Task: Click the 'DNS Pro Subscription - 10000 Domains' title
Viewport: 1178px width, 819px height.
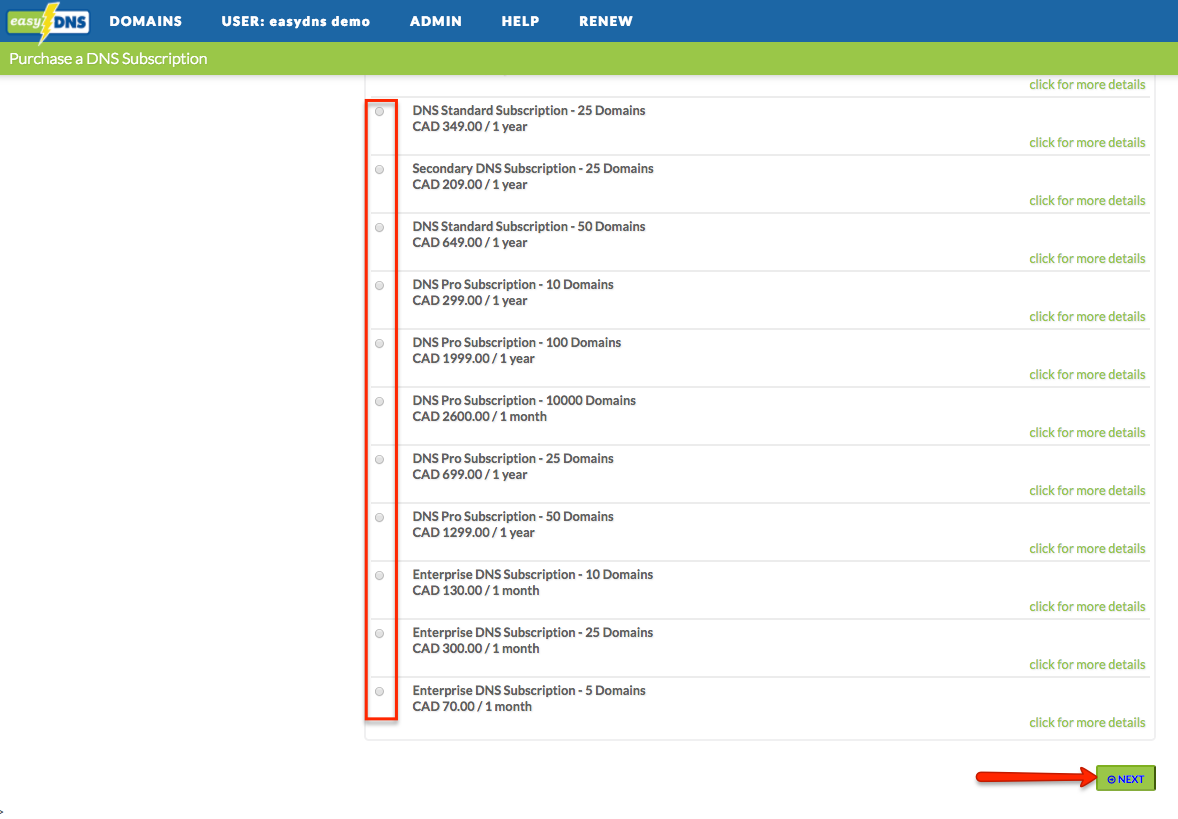Action: [x=524, y=400]
